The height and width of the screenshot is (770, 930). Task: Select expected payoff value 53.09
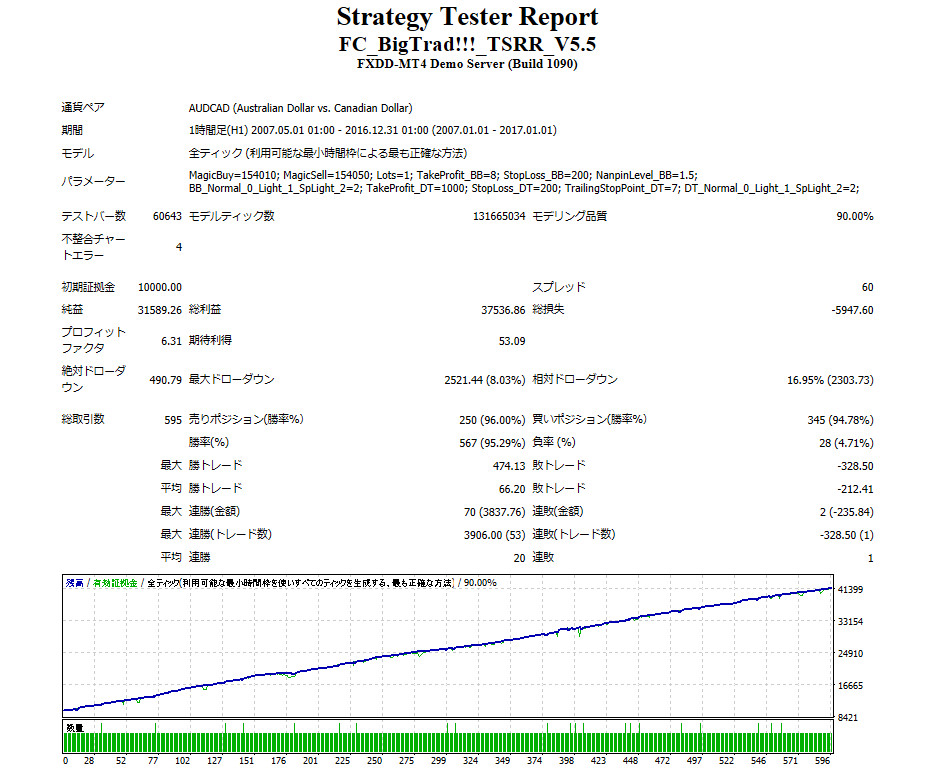point(512,341)
